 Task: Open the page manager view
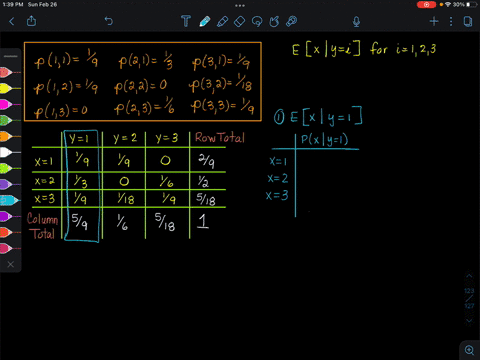click(x=468, y=22)
